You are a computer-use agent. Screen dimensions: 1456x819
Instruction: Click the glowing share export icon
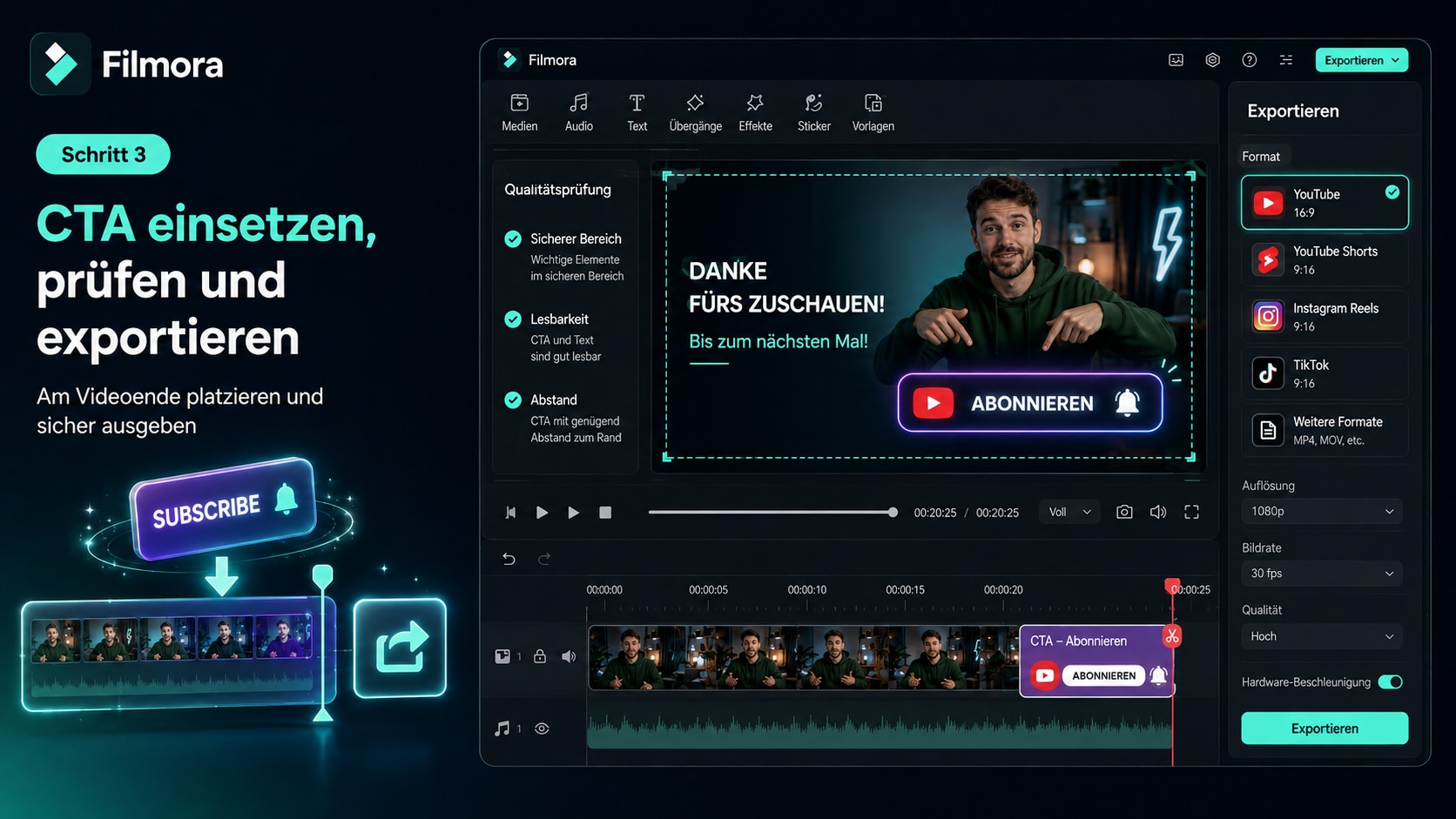click(400, 648)
